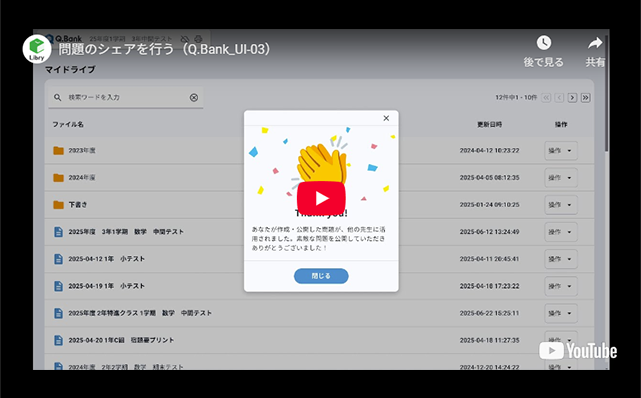This screenshot has height=398, width=641.
Task: Open 操作 dropdown for 2年特進クラス row
Action: 561,313
